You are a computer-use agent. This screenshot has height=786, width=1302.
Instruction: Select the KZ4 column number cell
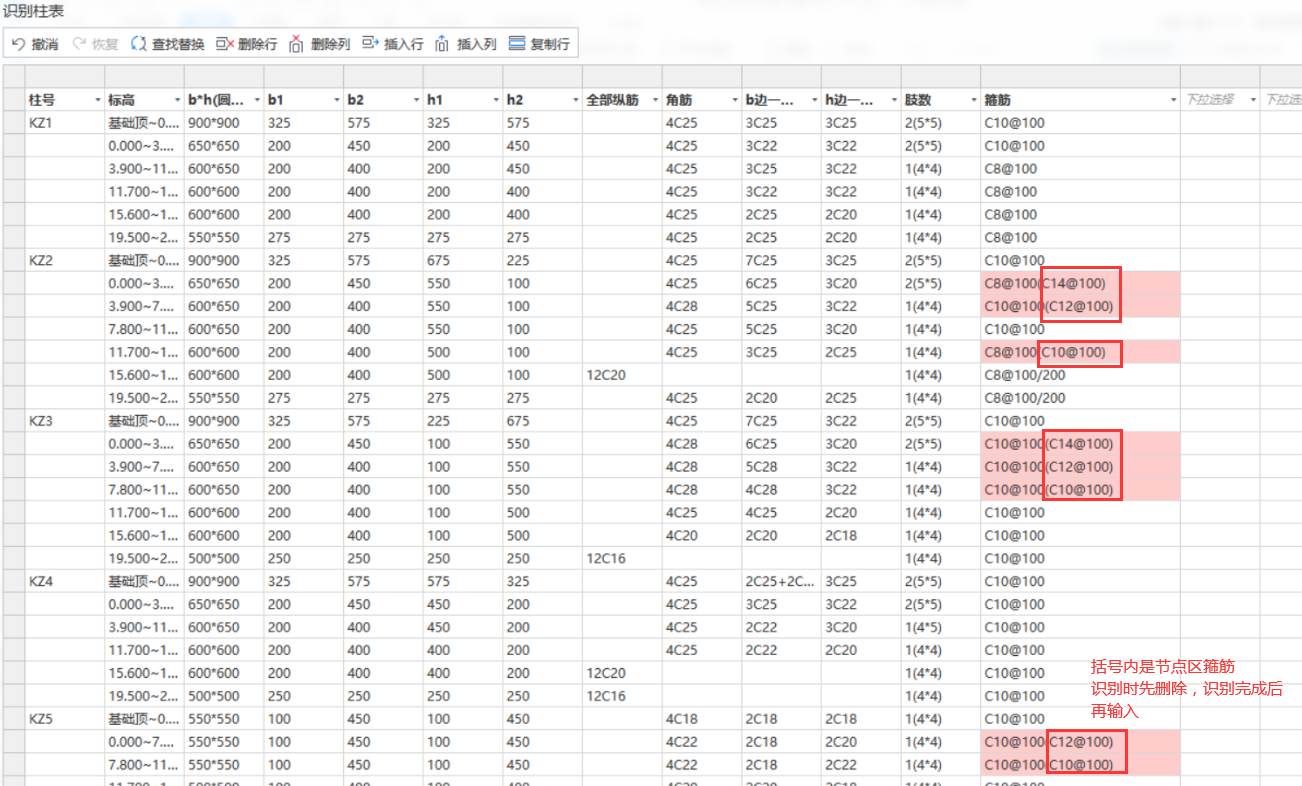pyautogui.click(x=65, y=581)
